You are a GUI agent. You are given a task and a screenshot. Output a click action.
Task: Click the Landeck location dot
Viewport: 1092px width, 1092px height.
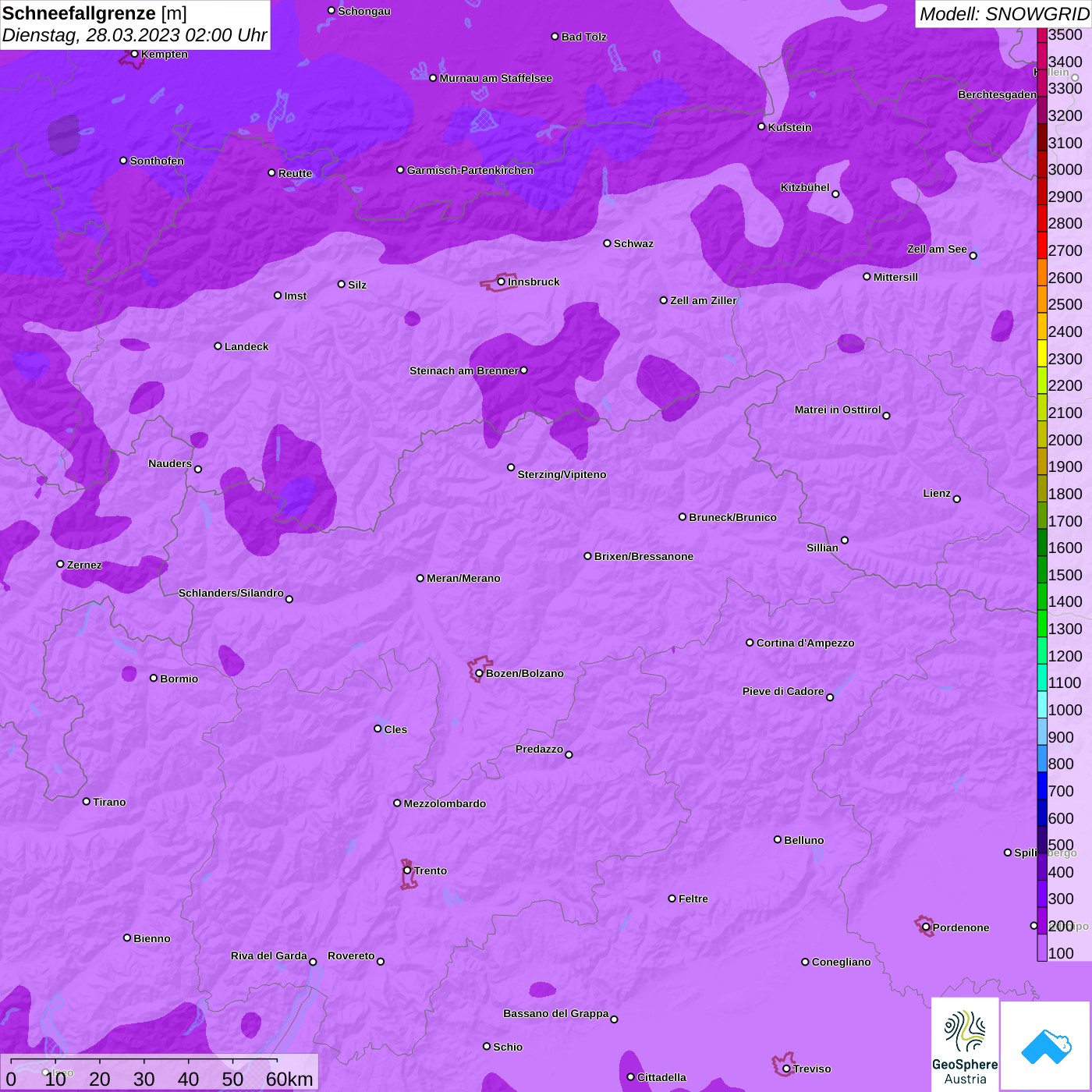click(218, 346)
